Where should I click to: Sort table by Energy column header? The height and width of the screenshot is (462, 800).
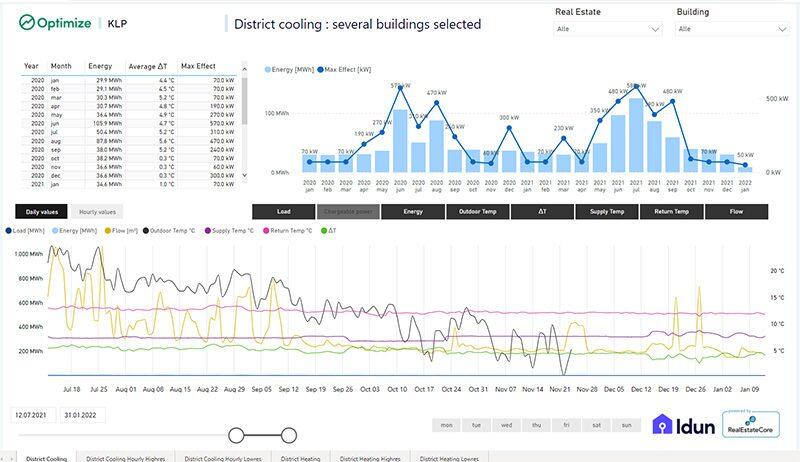100,66
